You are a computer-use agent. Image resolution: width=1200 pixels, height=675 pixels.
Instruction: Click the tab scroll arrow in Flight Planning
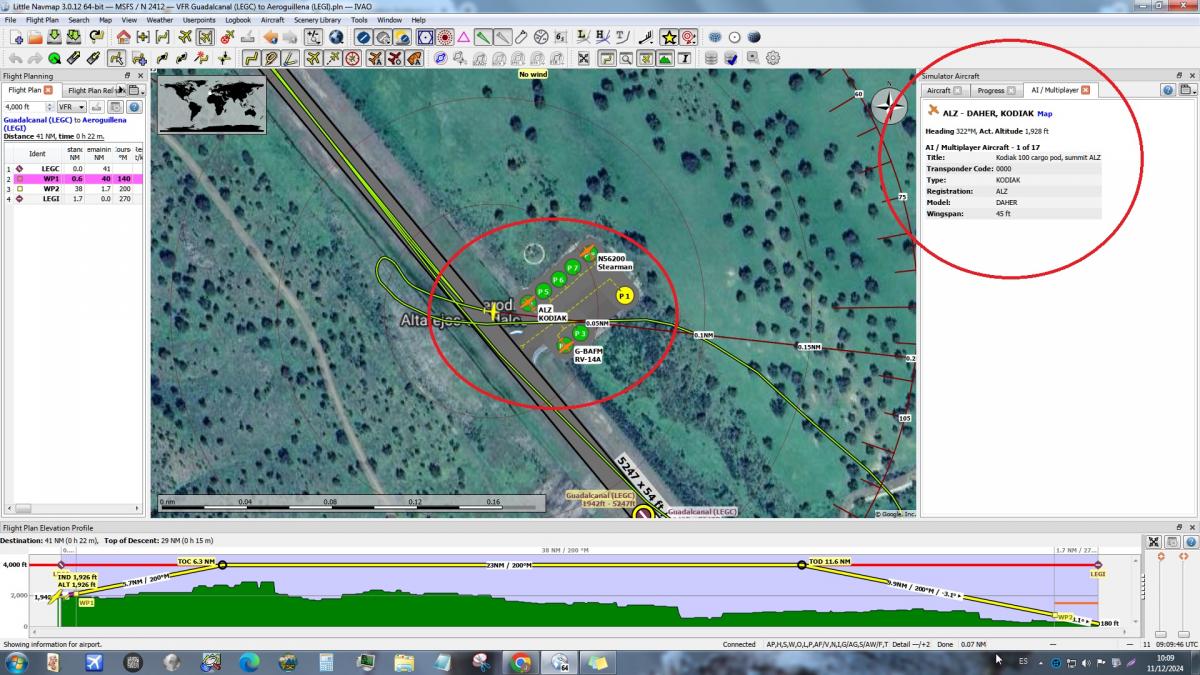click(x=122, y=90)
